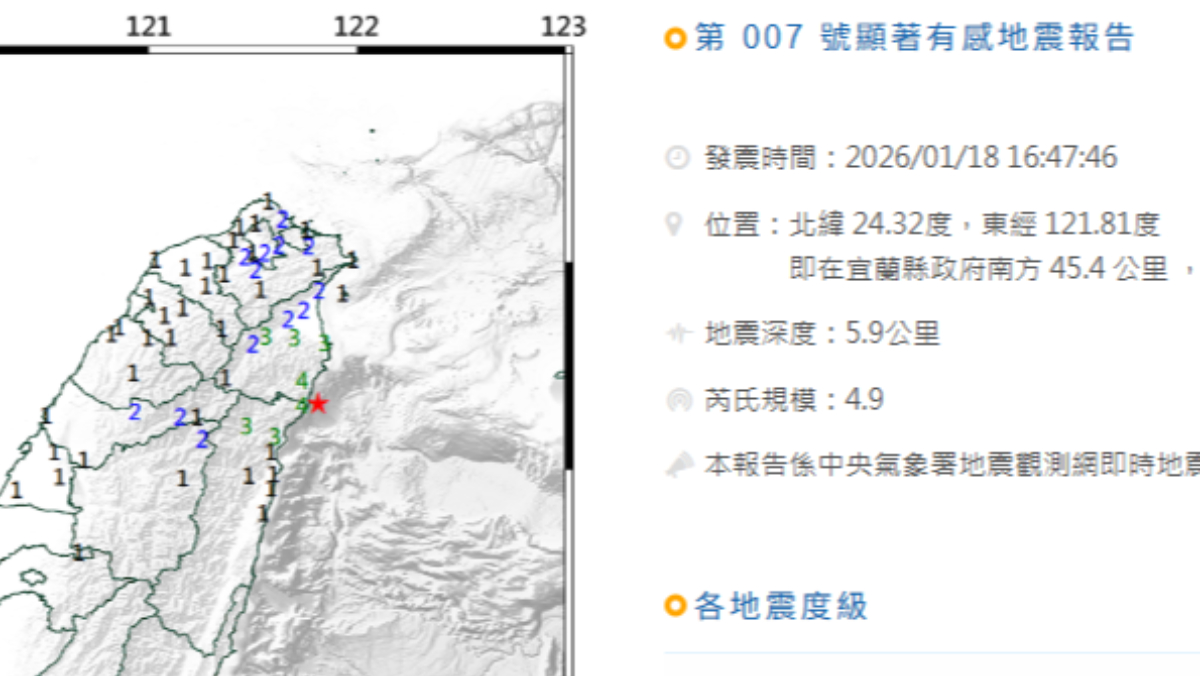This screenshot has width=1200, height=676.
Task: Open the 第 007 號顯著有感地震報告 title
Action: point(914,38)
